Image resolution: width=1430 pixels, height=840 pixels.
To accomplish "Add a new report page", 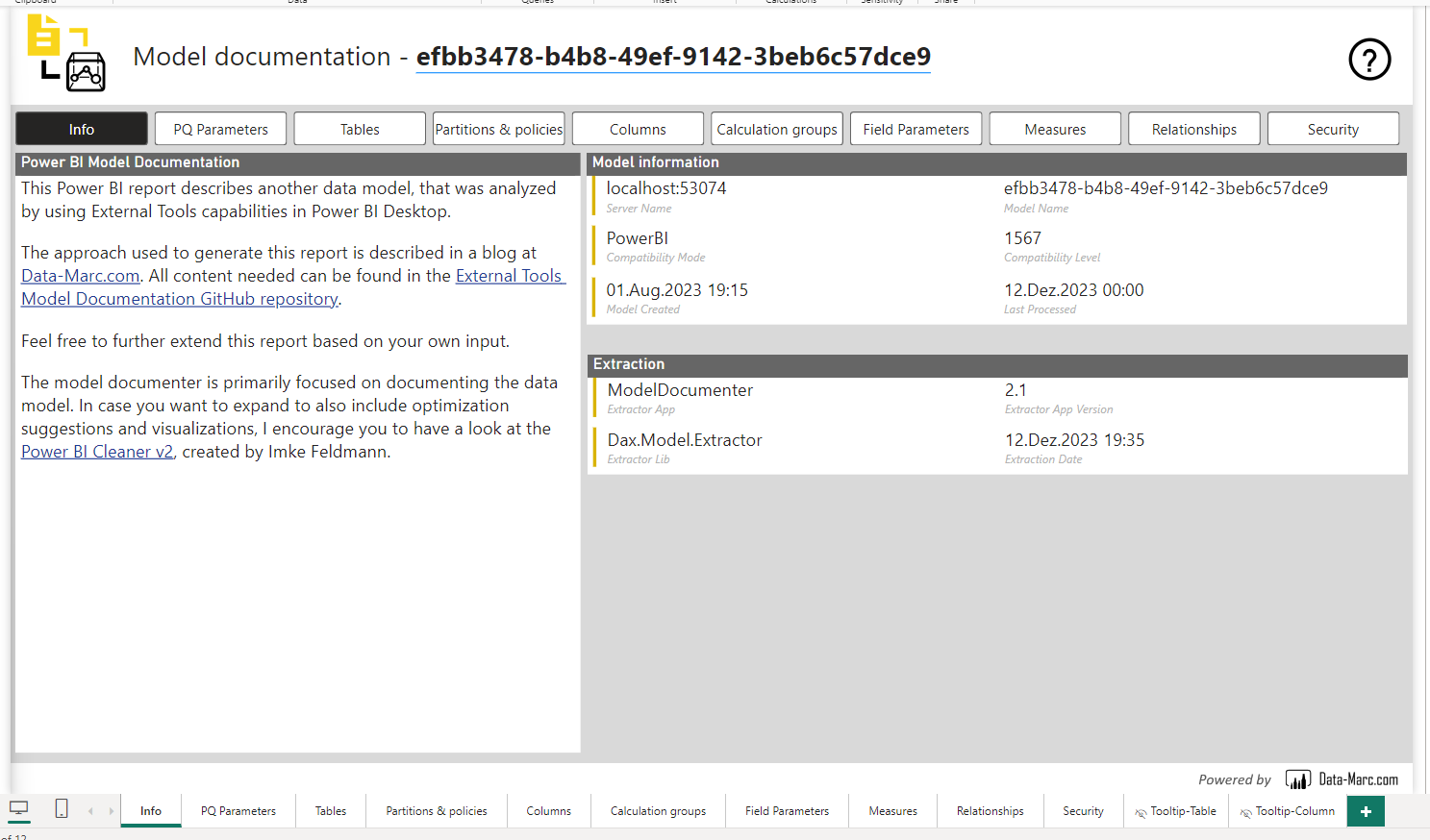I will (1366, 811).
